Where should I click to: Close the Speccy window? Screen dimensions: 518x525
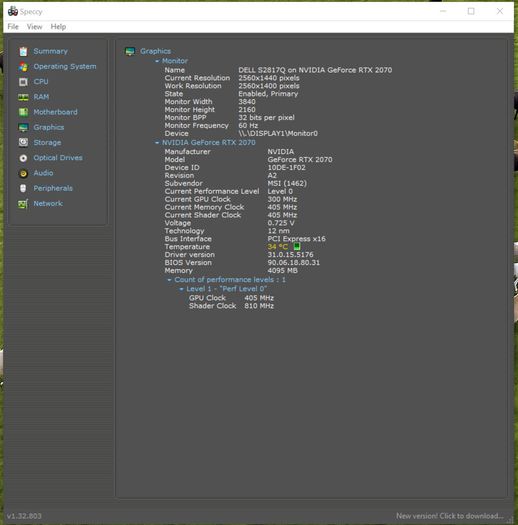click(500, 11)
